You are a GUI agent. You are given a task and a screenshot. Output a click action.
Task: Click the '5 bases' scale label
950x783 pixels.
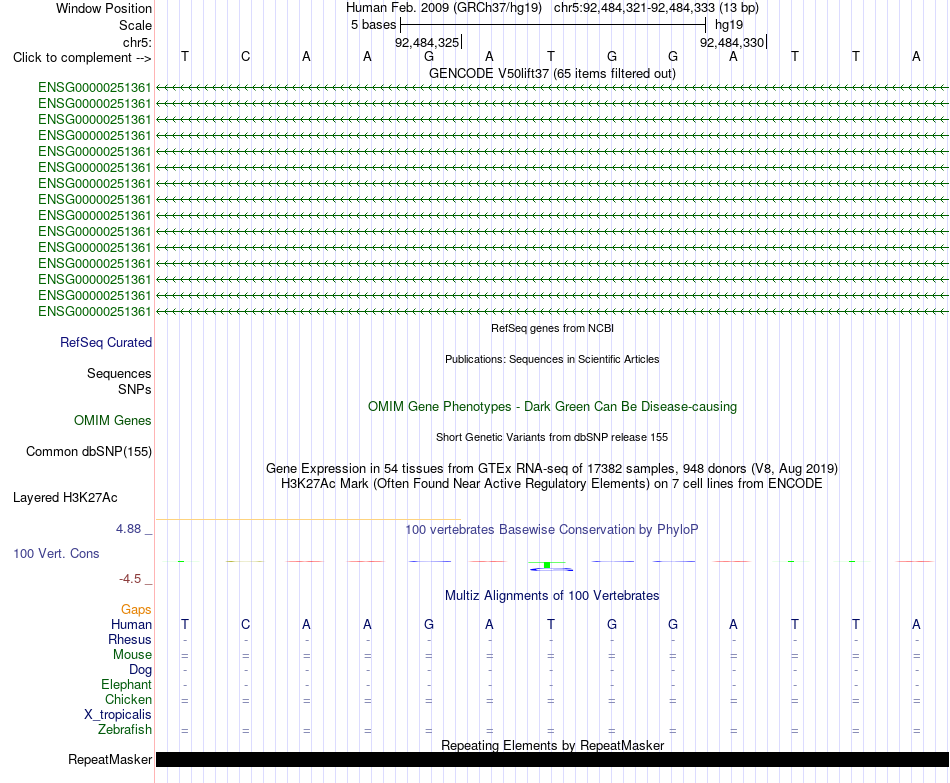pos(373,25)
